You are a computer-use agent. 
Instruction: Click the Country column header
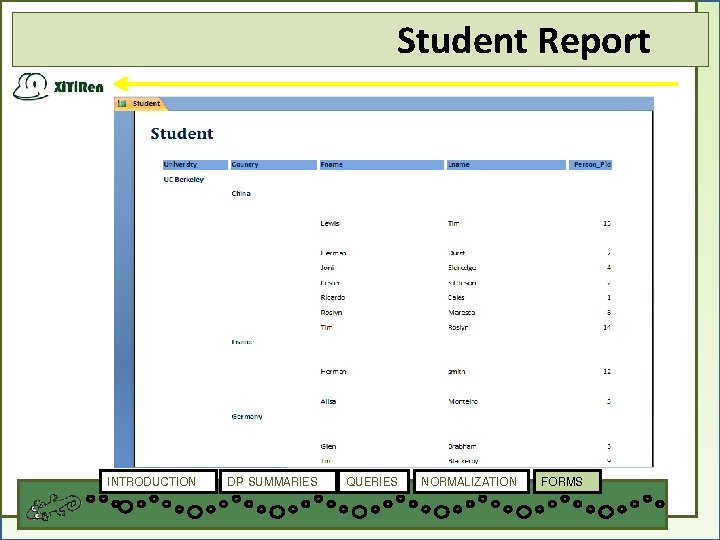[274, 164]
